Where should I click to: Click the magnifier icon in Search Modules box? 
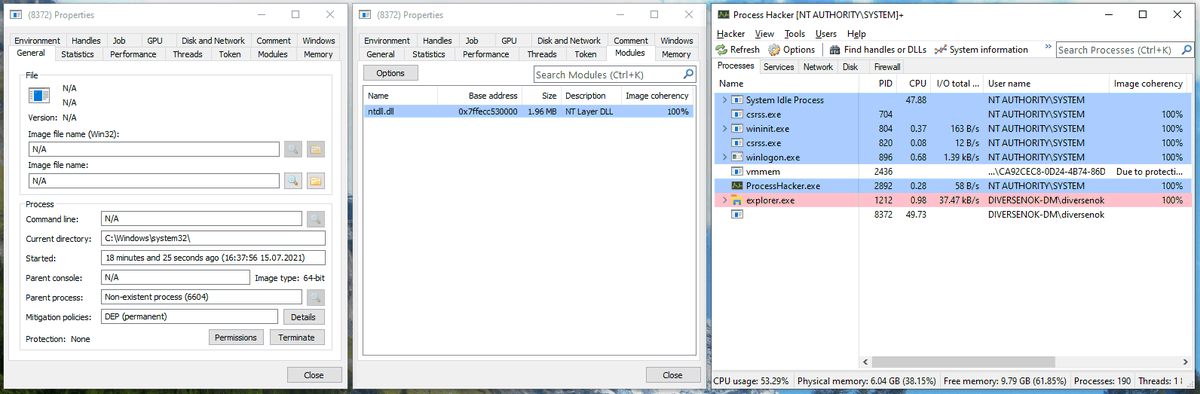(x=688, y=74)
